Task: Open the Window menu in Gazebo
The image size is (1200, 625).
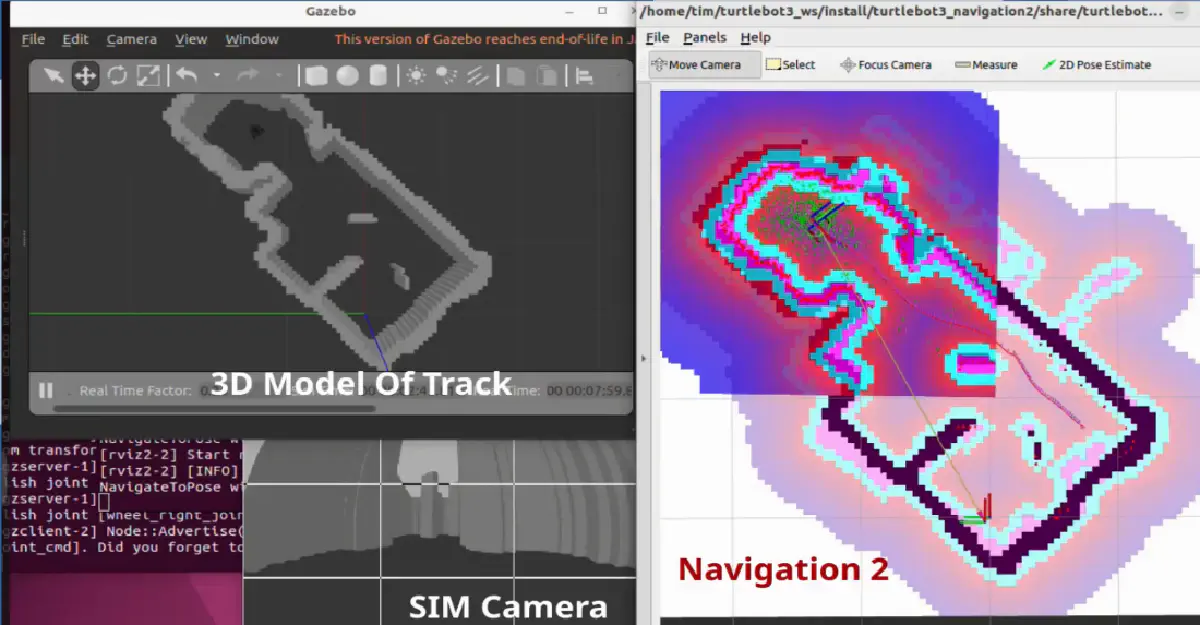Action: (x=252, y=40)
